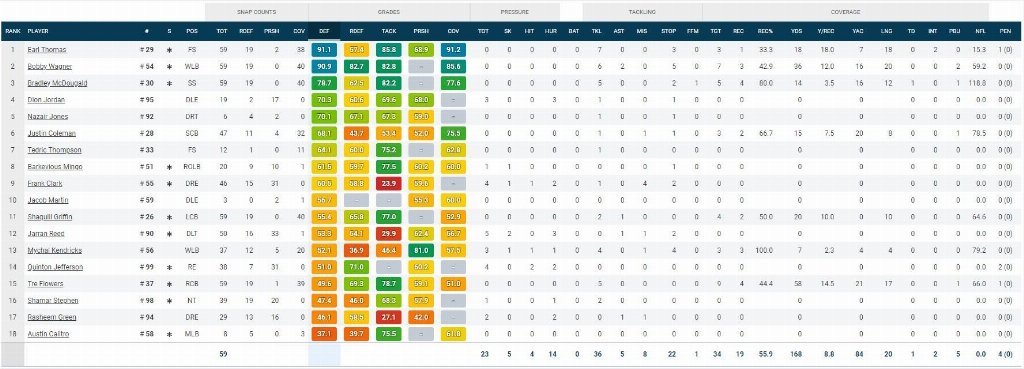The image size is (1024, 369).
Task: Click Austin Calitro starter star icon
Action: pyautogui.click(x=169, y=334)
